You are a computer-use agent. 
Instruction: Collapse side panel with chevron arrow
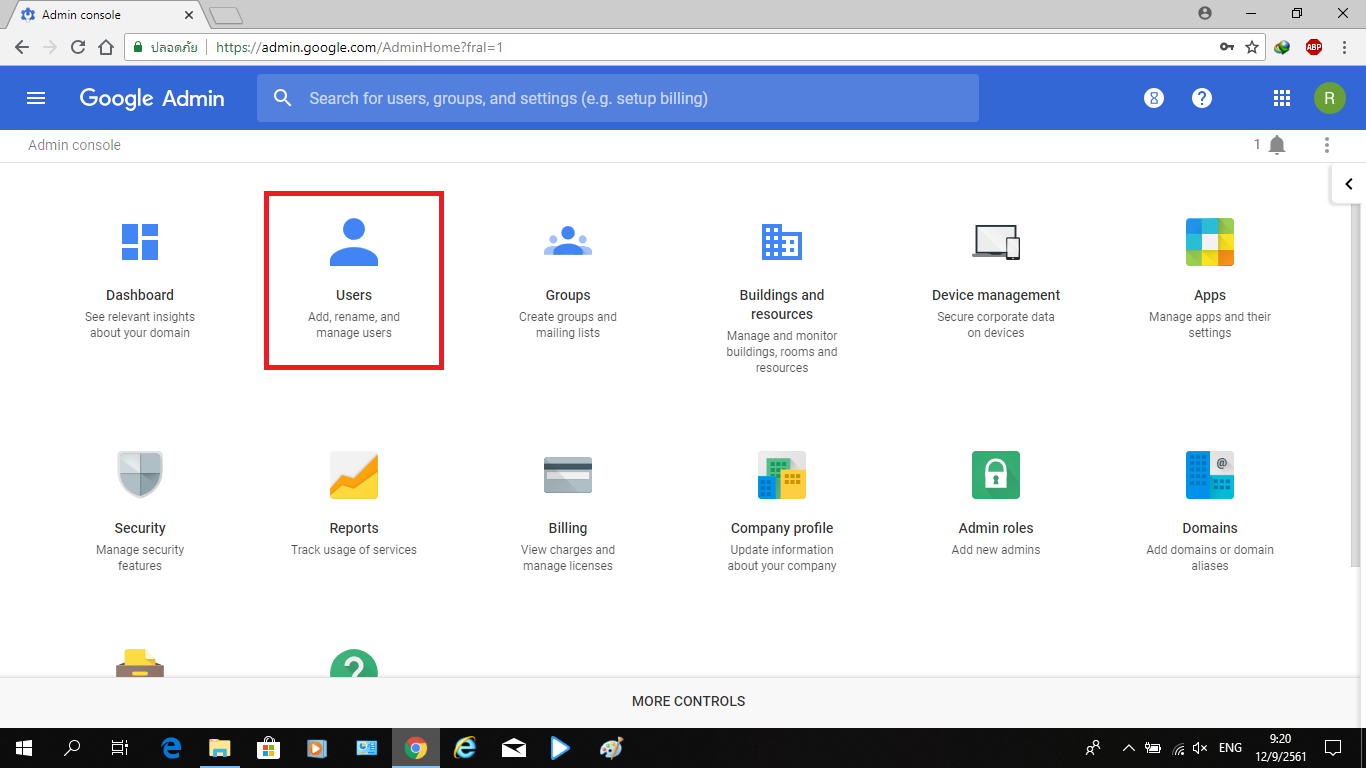click(1348, 184)
